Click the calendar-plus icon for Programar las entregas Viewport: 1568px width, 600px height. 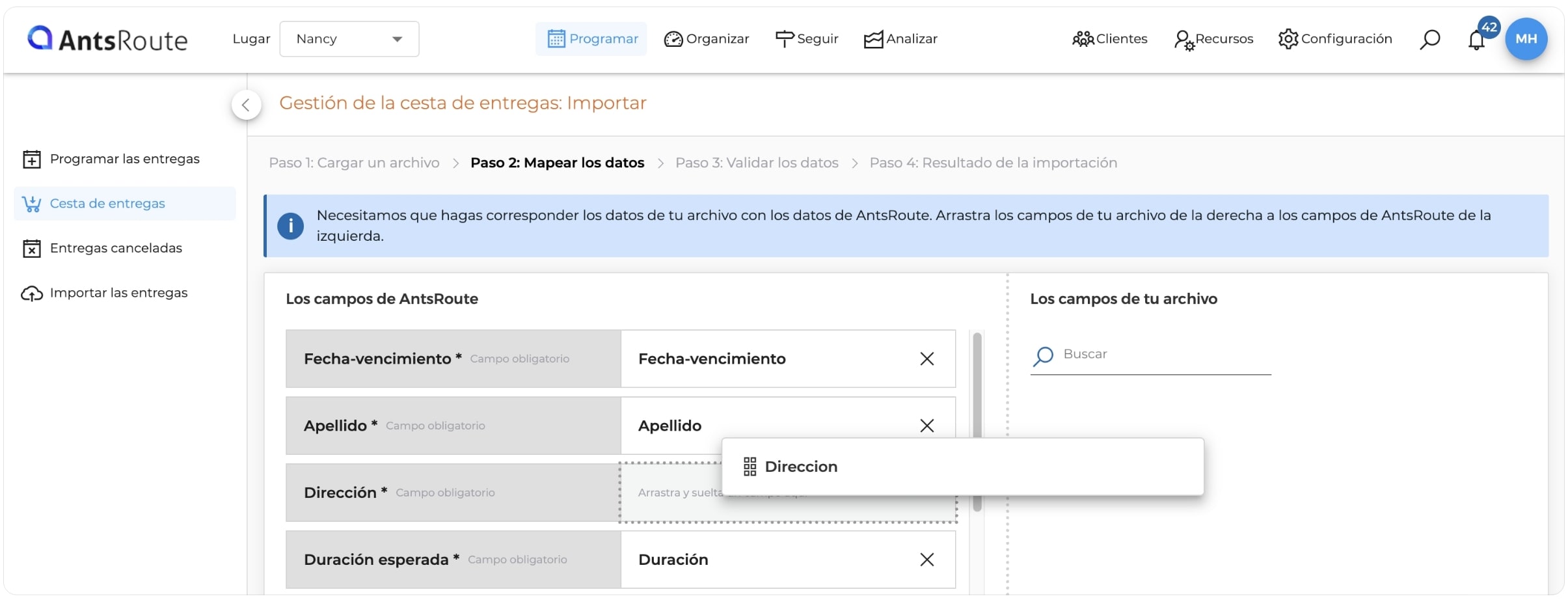32,159
